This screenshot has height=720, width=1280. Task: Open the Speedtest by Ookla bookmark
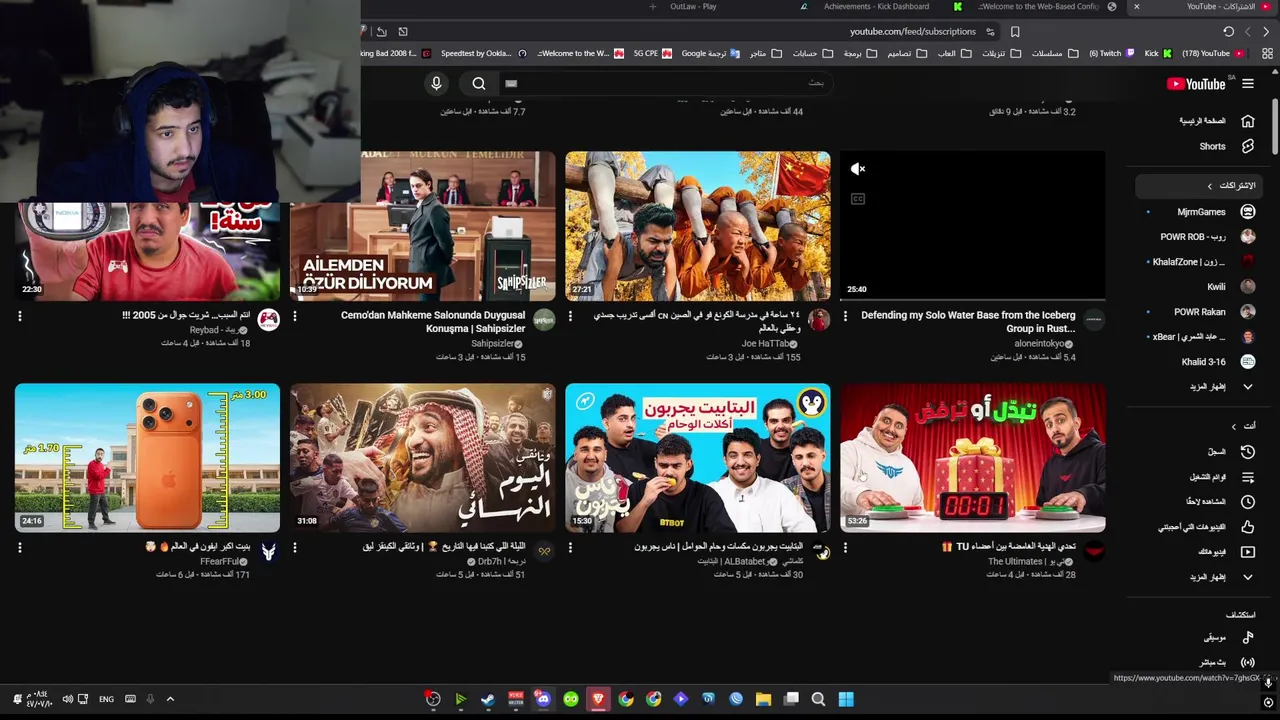[483, 54]
